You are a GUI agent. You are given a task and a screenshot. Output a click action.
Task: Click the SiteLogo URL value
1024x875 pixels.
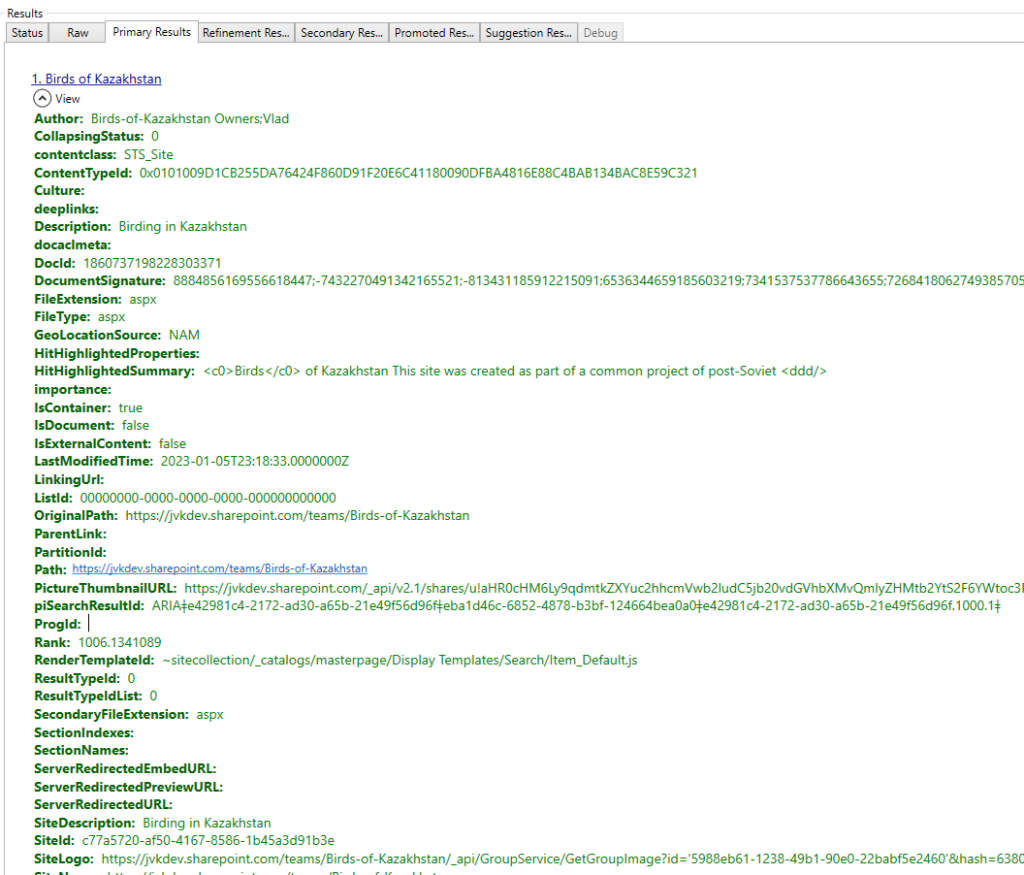[562, 859]
